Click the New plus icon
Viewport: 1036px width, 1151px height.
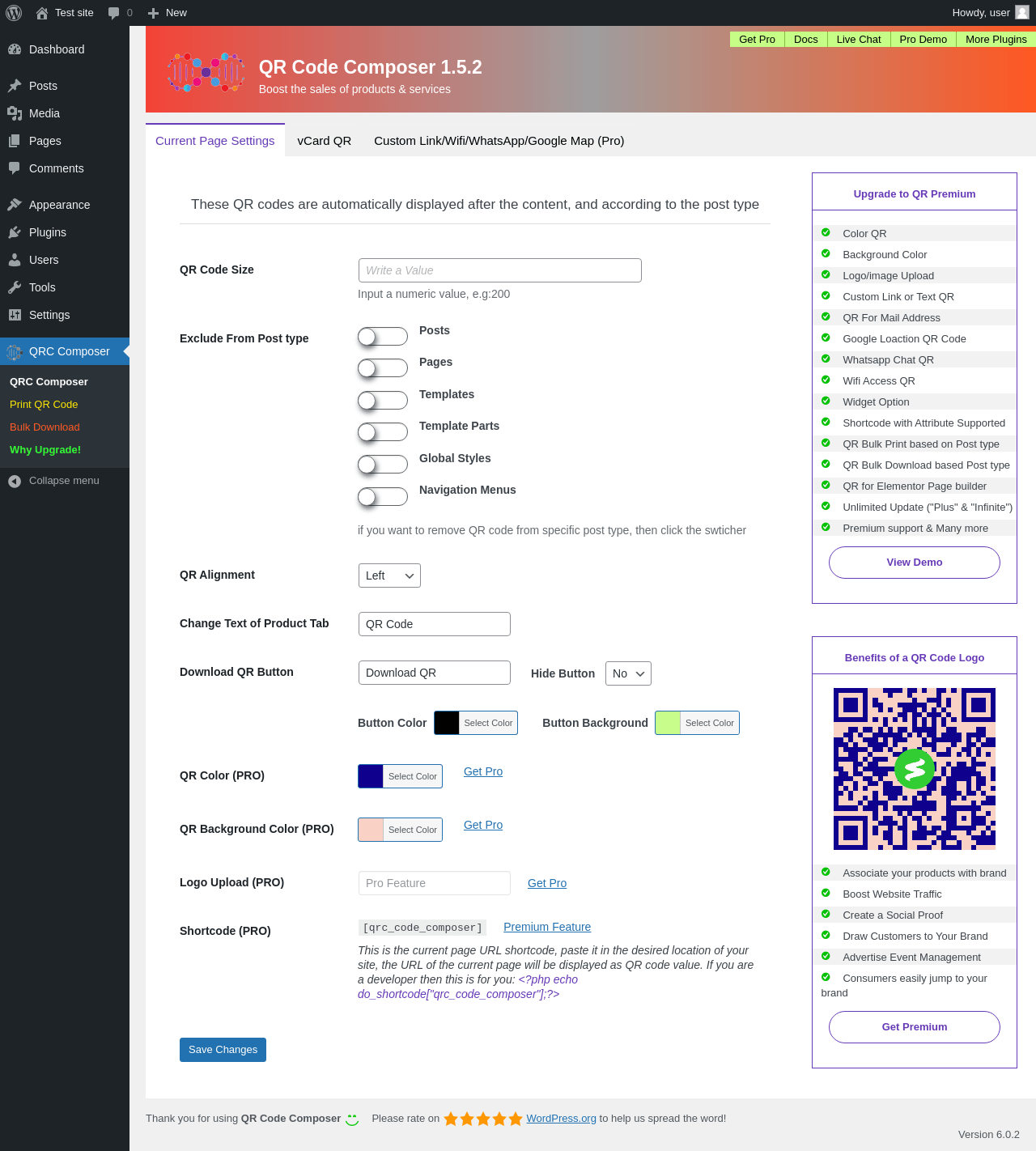click(x=153, y=13)
